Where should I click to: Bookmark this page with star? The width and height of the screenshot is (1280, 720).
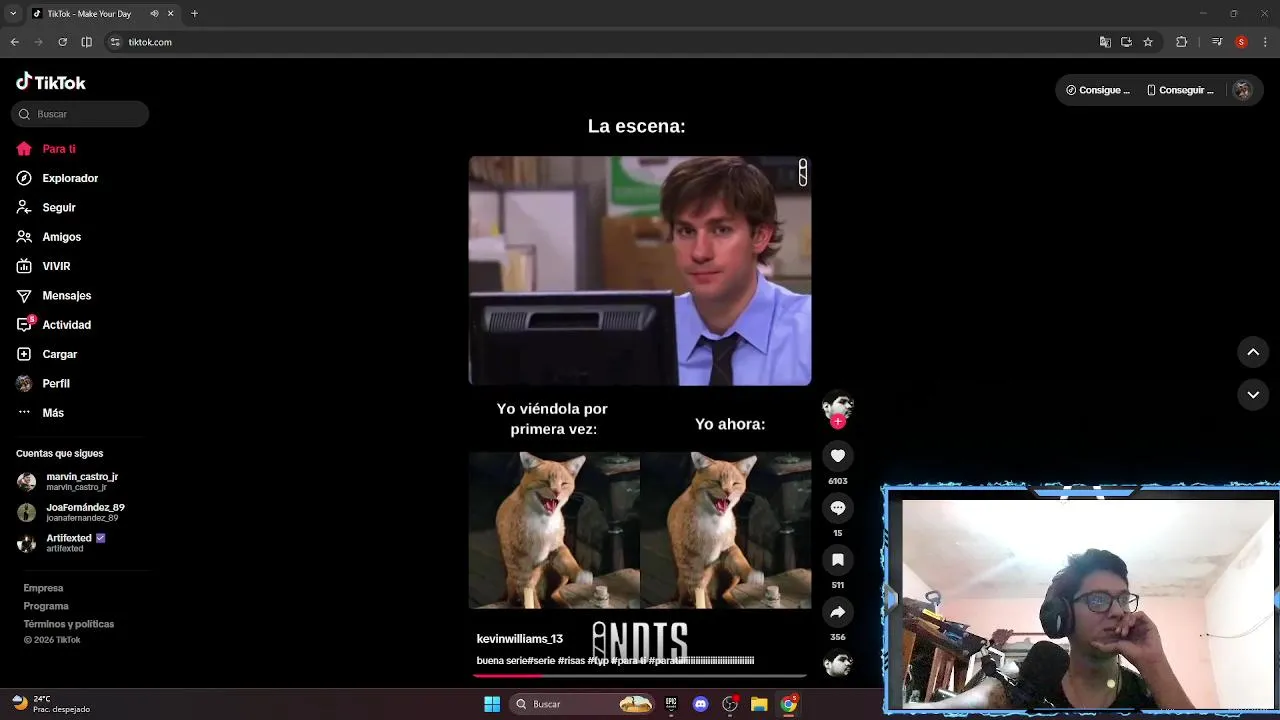tap(1148, 42)
